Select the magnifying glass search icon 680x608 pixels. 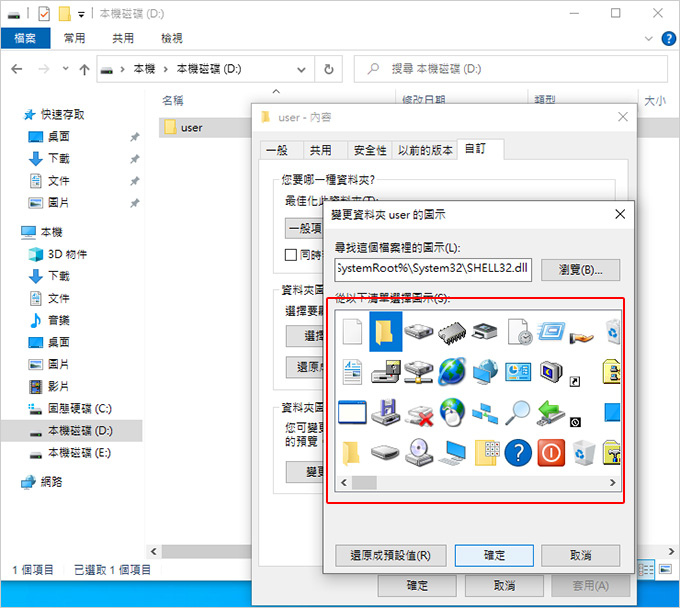(518, 413)
